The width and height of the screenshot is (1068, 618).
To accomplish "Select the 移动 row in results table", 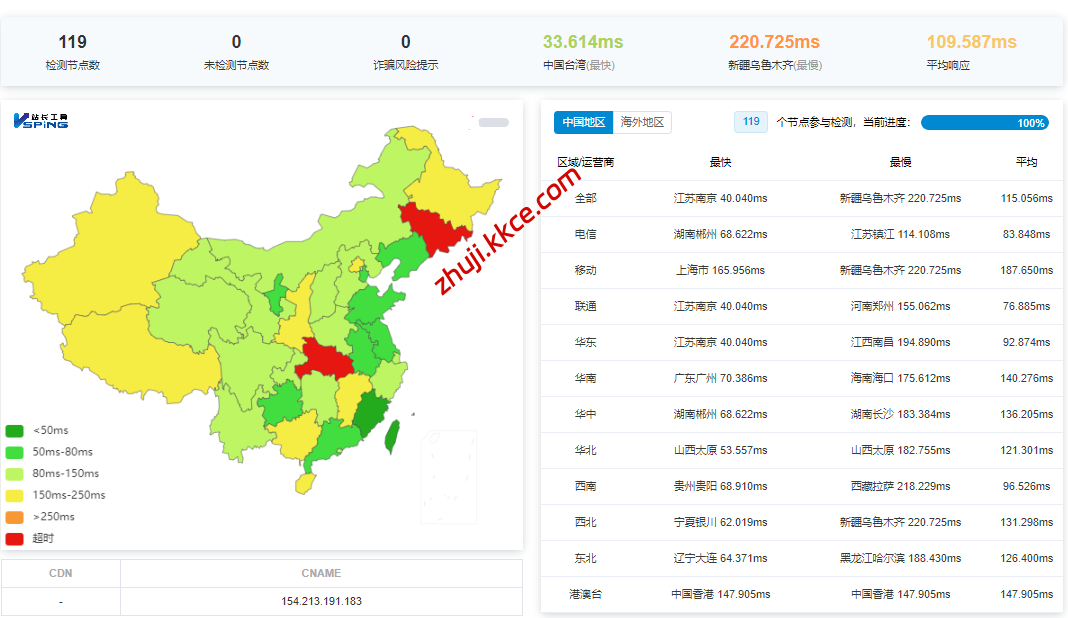I will pos(801,270).
